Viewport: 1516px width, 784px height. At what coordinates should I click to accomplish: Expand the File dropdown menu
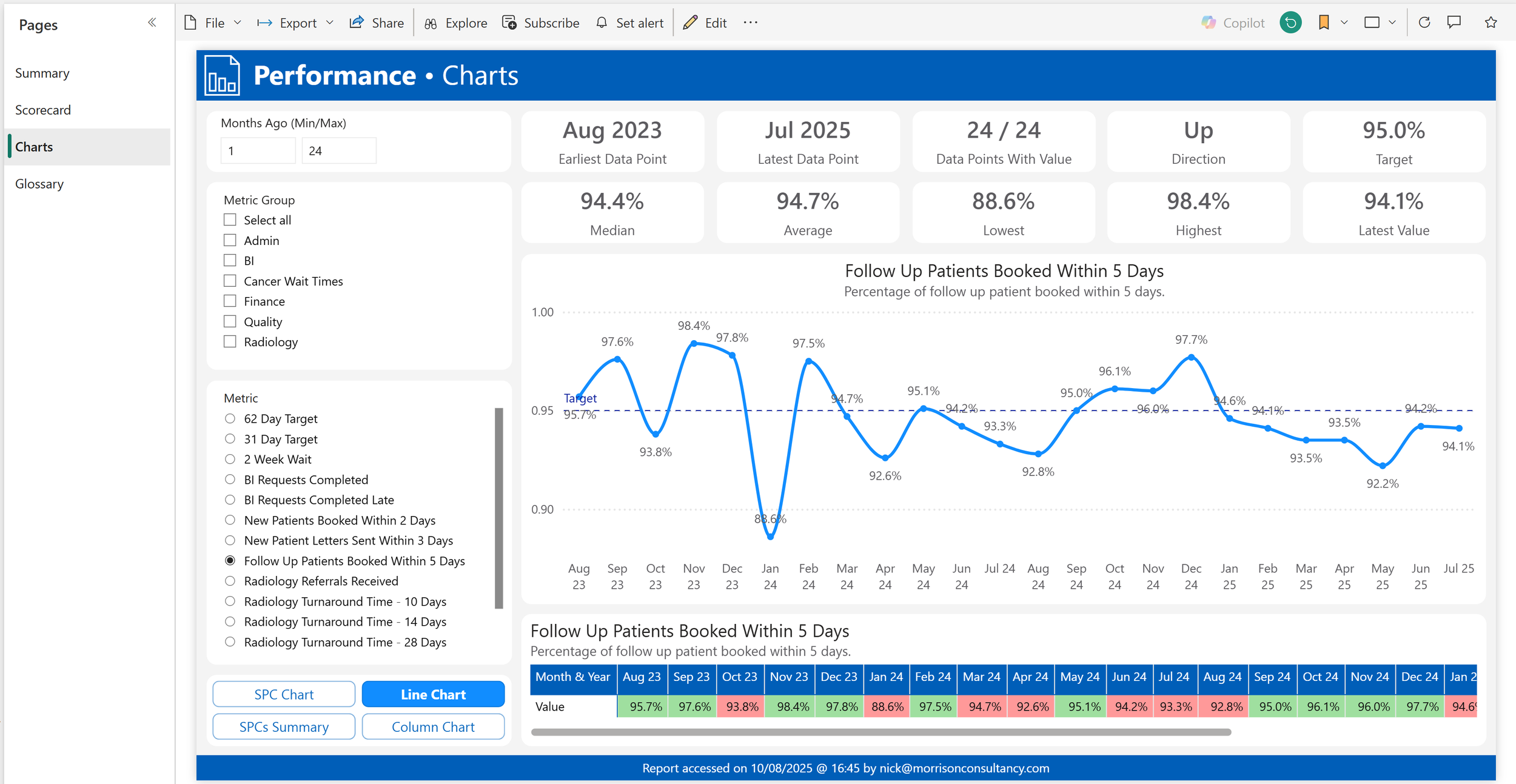pyautogui.click(x=213, y=23)
